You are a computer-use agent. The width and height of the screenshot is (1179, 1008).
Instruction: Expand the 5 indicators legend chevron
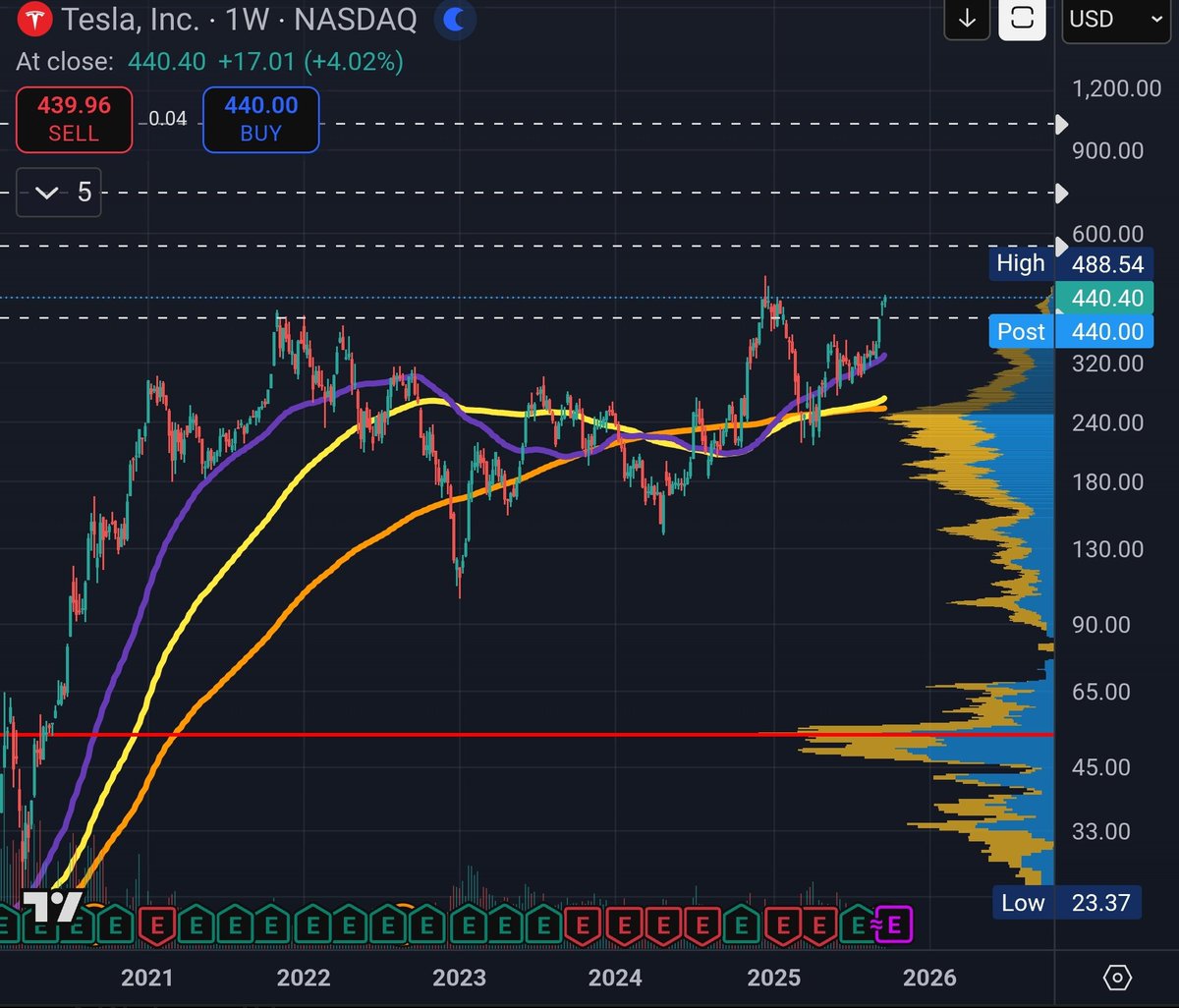click(x=58, y=193)
